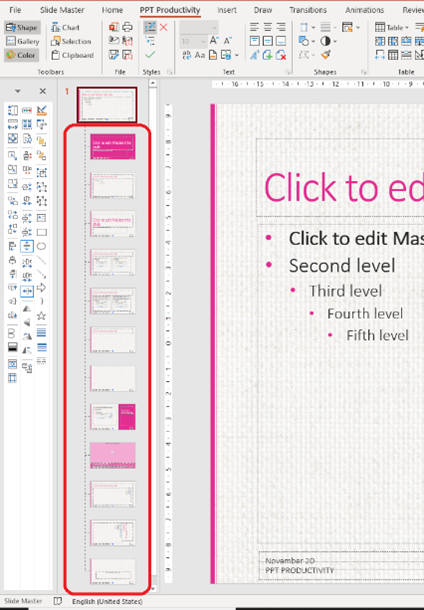This screenshot has height=610, width=424.
Task: Toggle the Color toolbar button
Action: coord(21,55)
